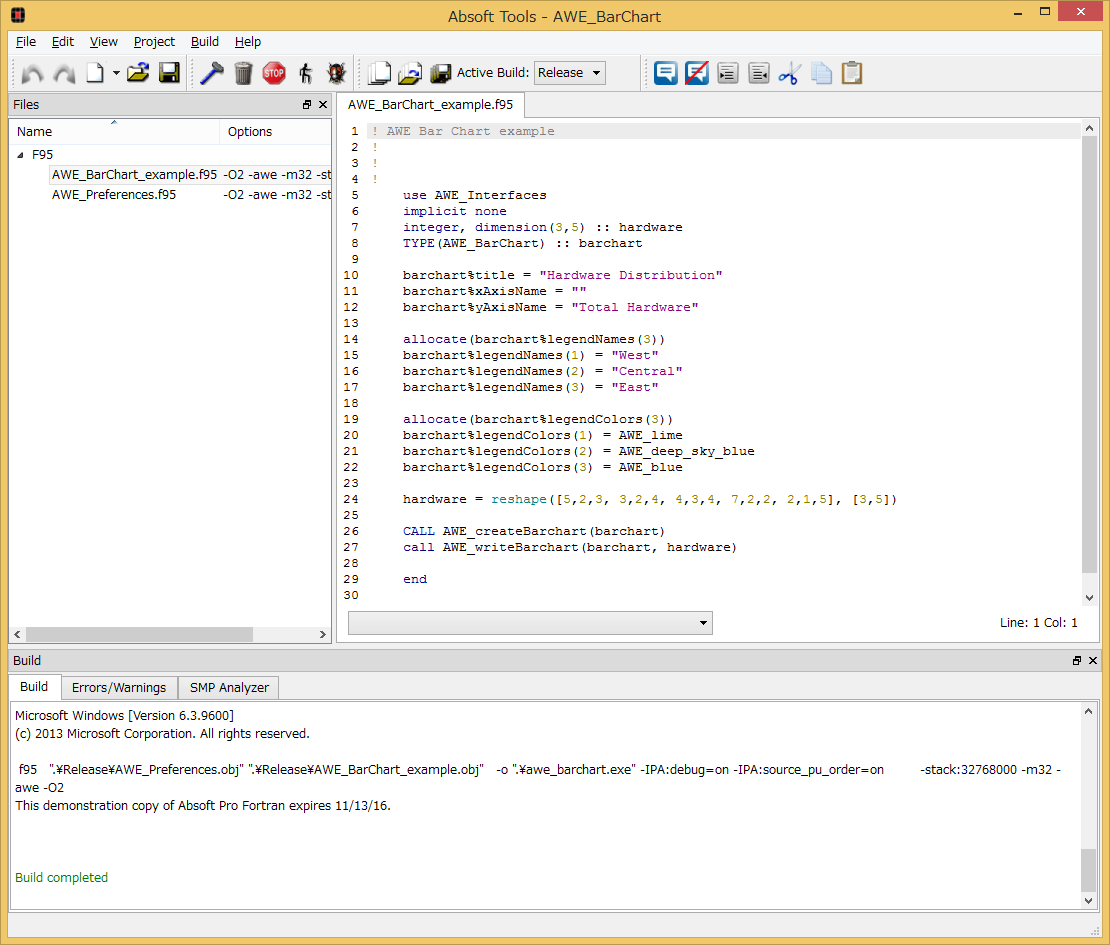Viewport: 1110px width, 945px height.
Task: Click the indent lines icon
Action: point(728,73)
